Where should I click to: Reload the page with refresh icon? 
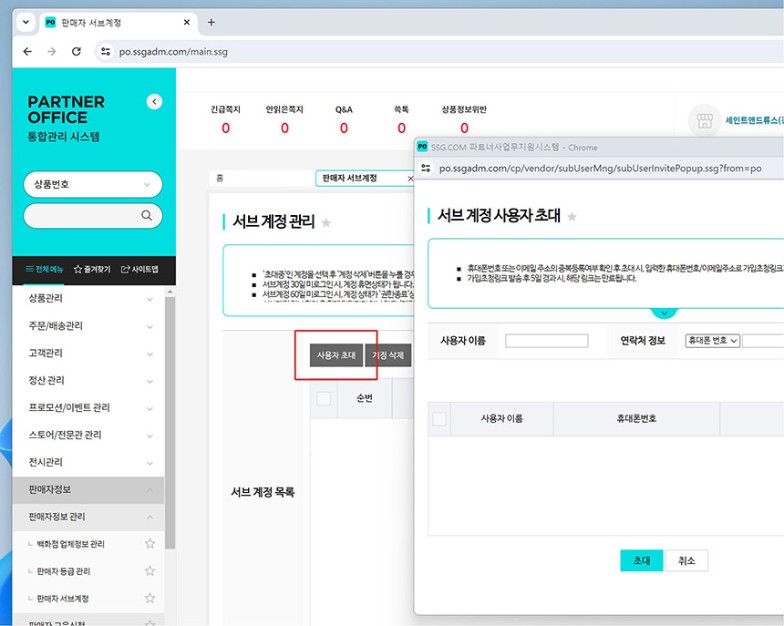click(x=76, y=52)
